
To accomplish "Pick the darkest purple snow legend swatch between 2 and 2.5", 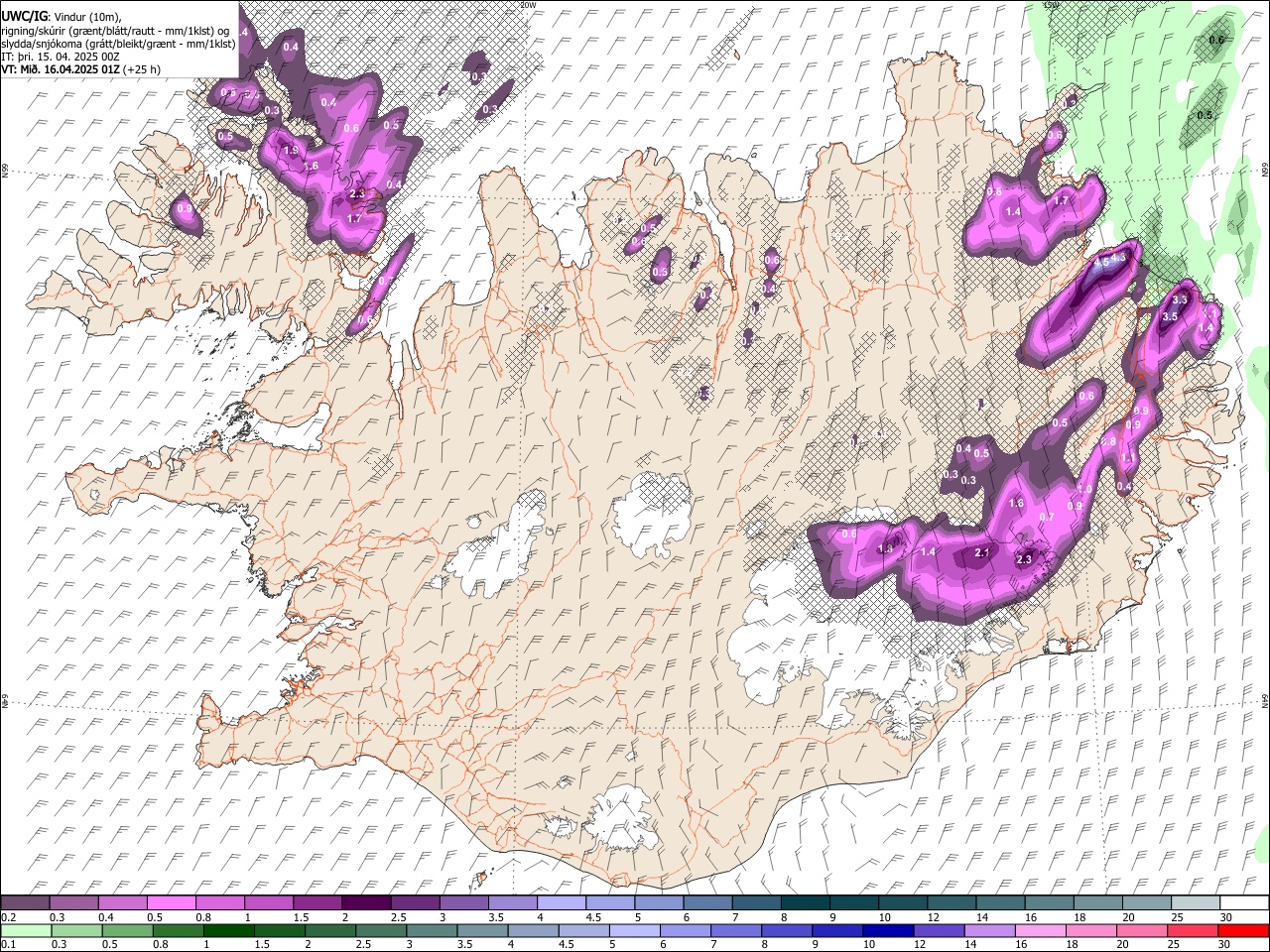I will click(366, 903).
